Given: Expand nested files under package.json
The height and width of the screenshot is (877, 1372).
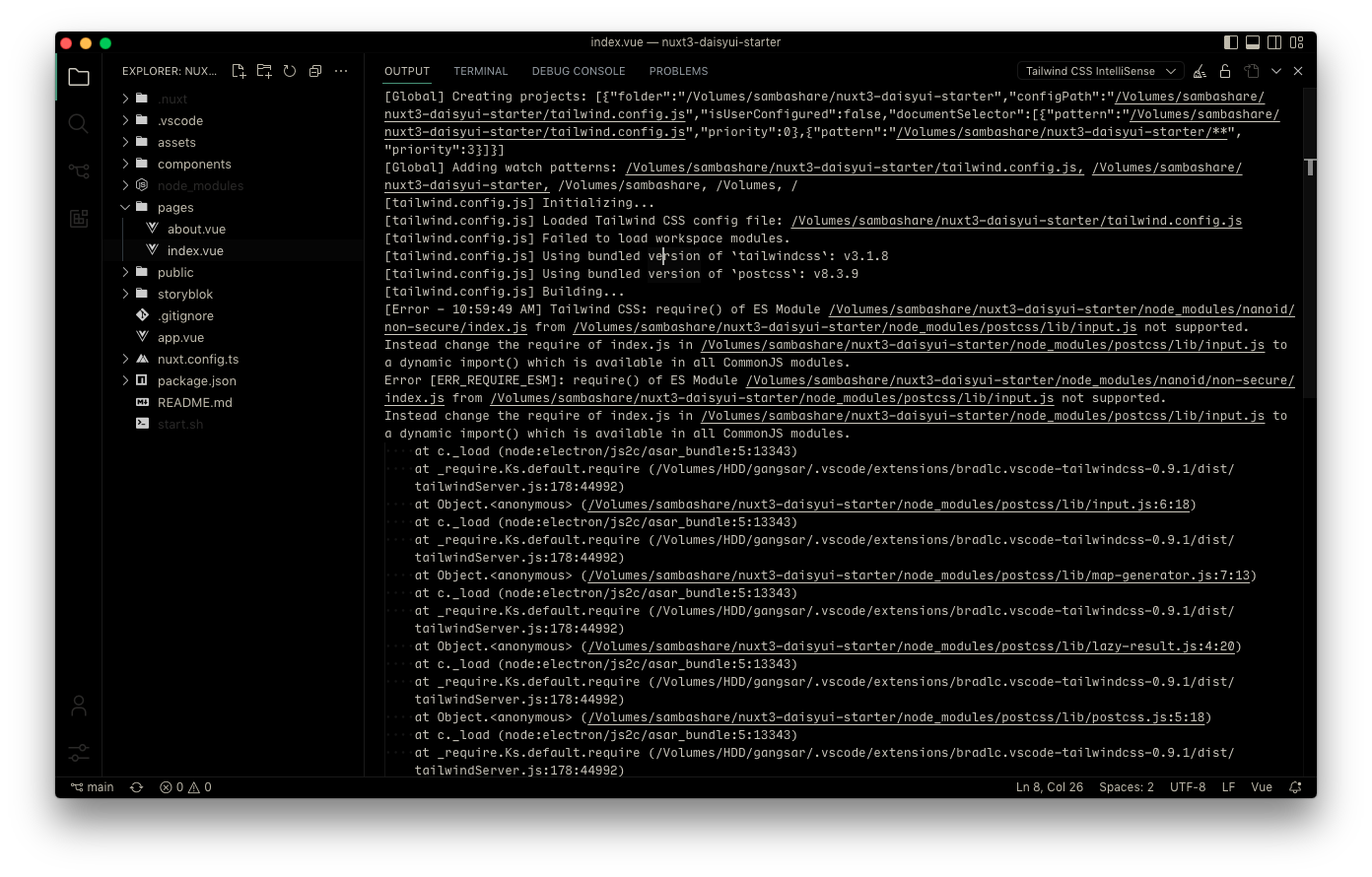Looking at the screenshot, I should [125, 380].
